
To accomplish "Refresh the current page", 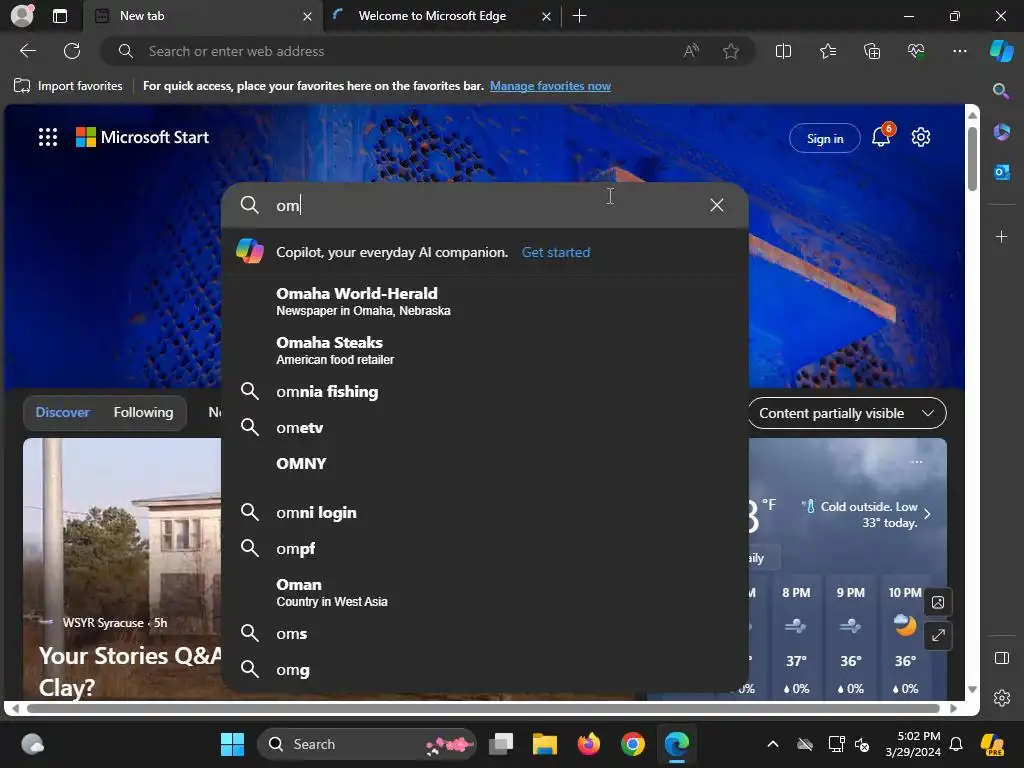I will tap(72, 51).
